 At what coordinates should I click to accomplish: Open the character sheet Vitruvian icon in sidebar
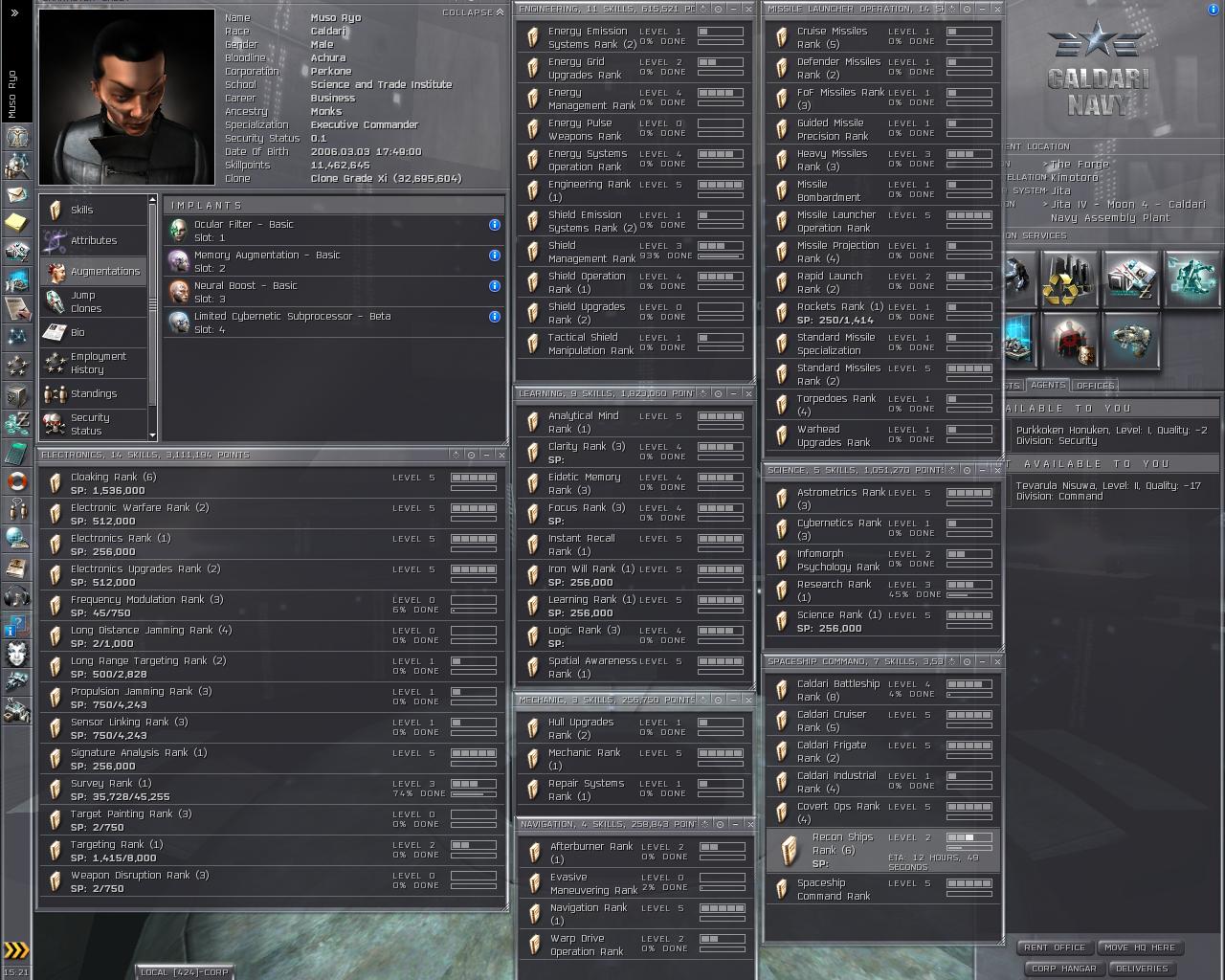[x=16, y=137]
